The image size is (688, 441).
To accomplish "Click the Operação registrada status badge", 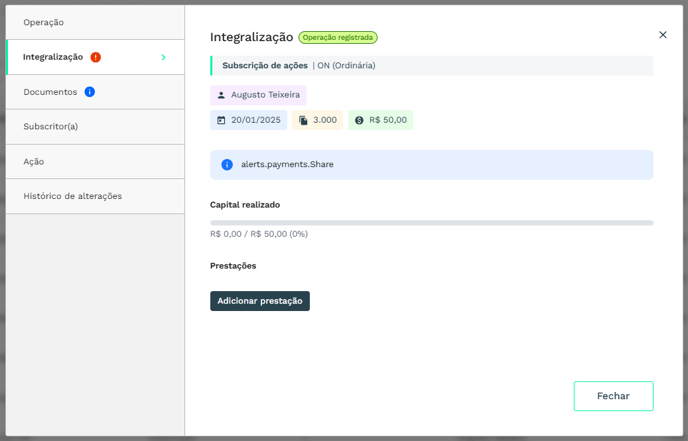I will [338, 38].
